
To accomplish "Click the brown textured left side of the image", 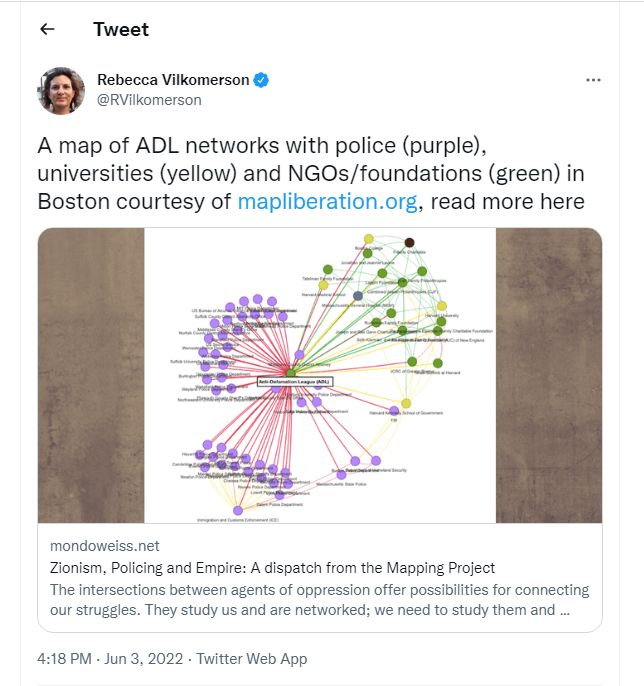I will tap(91, 375).
